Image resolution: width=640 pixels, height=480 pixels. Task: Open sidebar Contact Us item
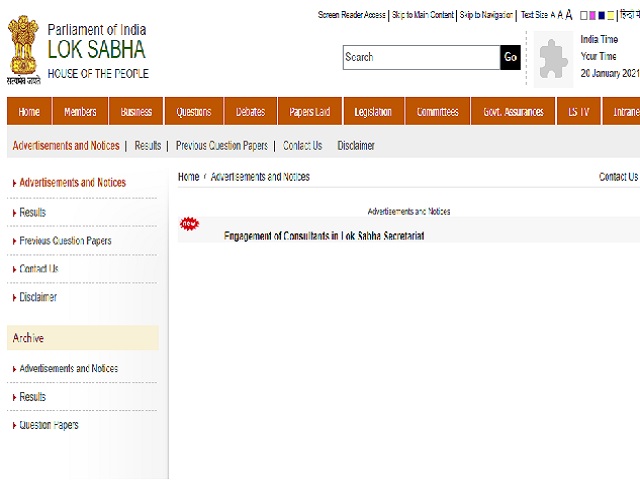pos(39,269)
